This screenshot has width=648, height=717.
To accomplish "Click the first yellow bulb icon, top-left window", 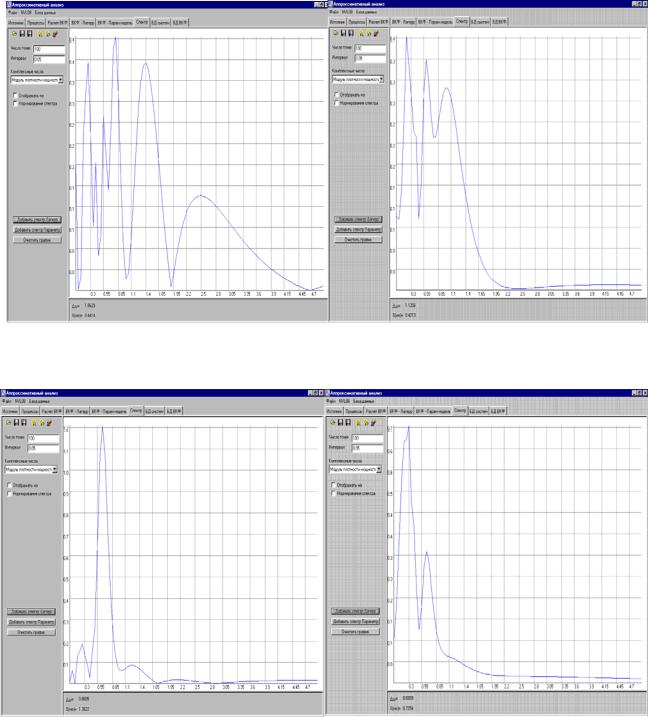I will [x=40, y=34].
